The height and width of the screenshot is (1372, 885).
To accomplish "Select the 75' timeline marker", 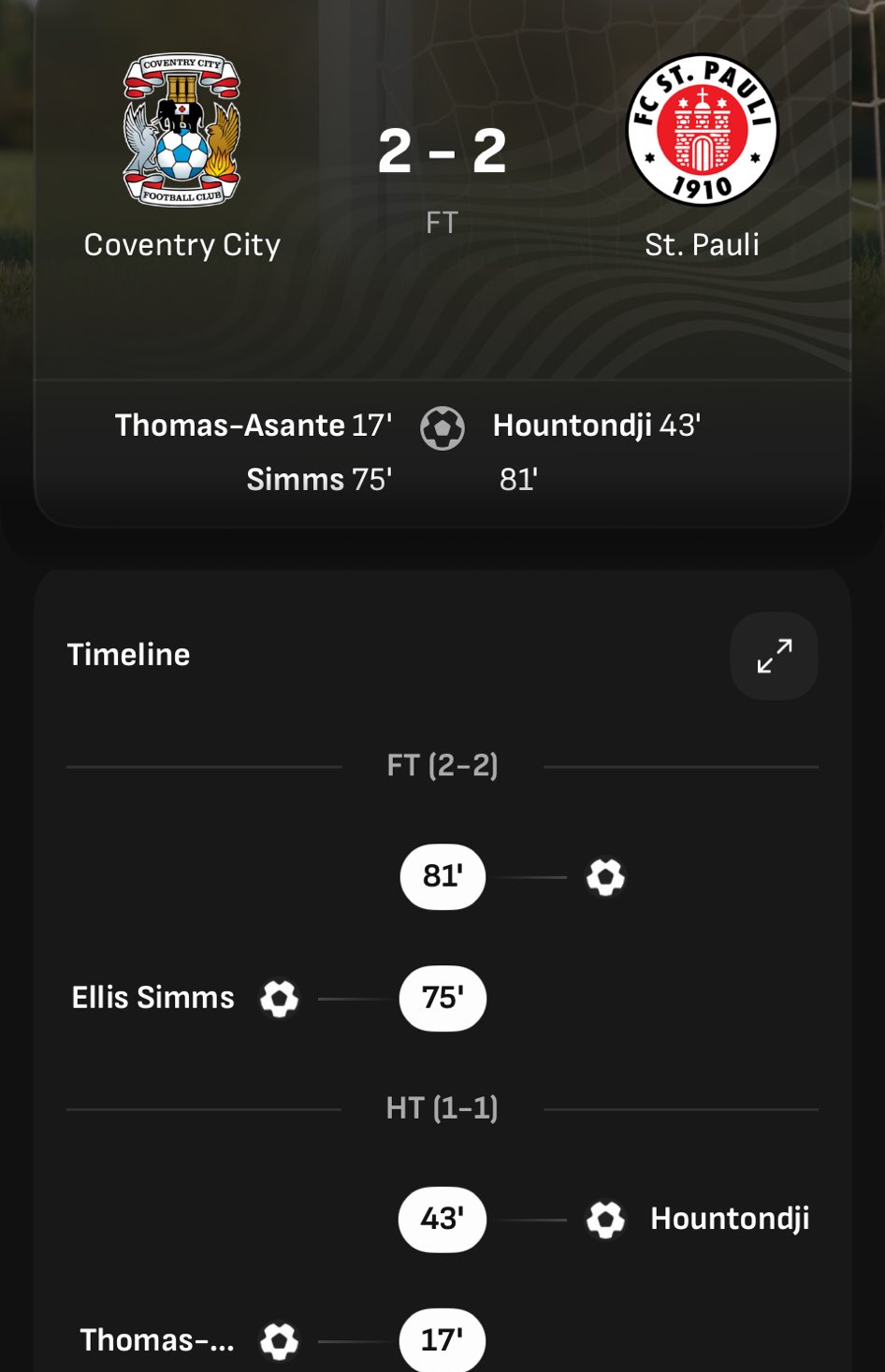I will pyautogui.click(x=442, y=999).
